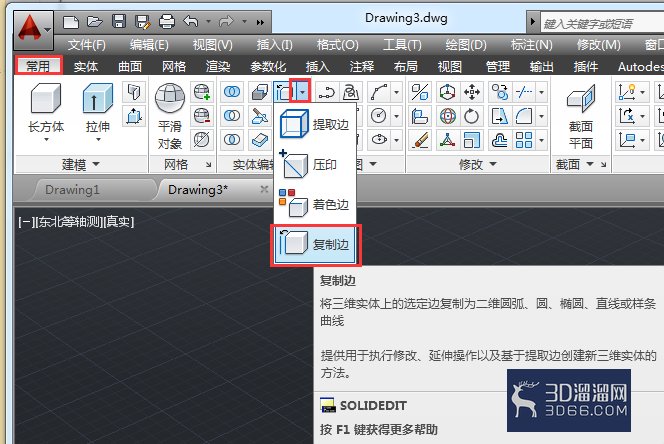The height and width of the screenshot is (444, 664).
Task: Open the 修改(M) menu
Action: pyautogui.click(x=598, y=44)
